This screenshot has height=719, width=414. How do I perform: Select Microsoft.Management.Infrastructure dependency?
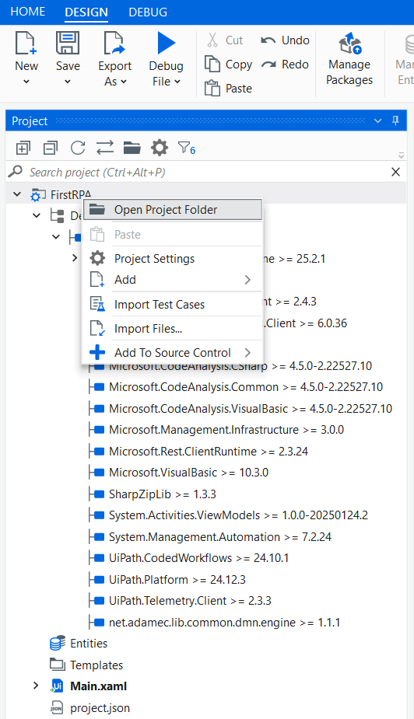pos(226,430)
